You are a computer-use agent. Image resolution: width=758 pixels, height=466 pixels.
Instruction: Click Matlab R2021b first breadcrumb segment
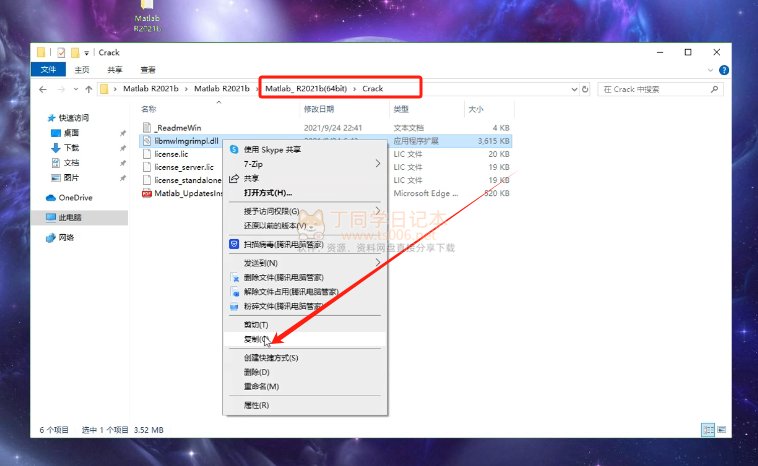[x=150, y=89]
